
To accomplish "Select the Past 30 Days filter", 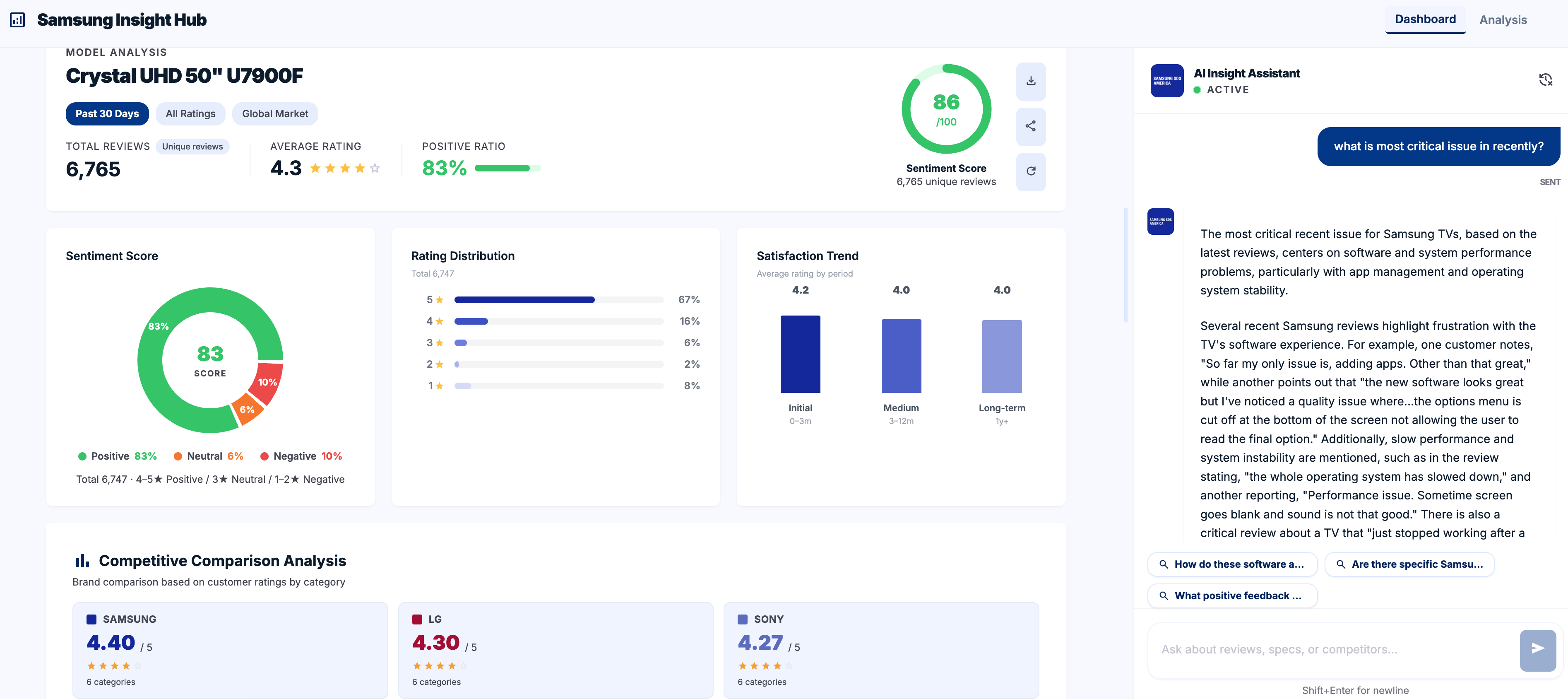I will click(107, 113).
